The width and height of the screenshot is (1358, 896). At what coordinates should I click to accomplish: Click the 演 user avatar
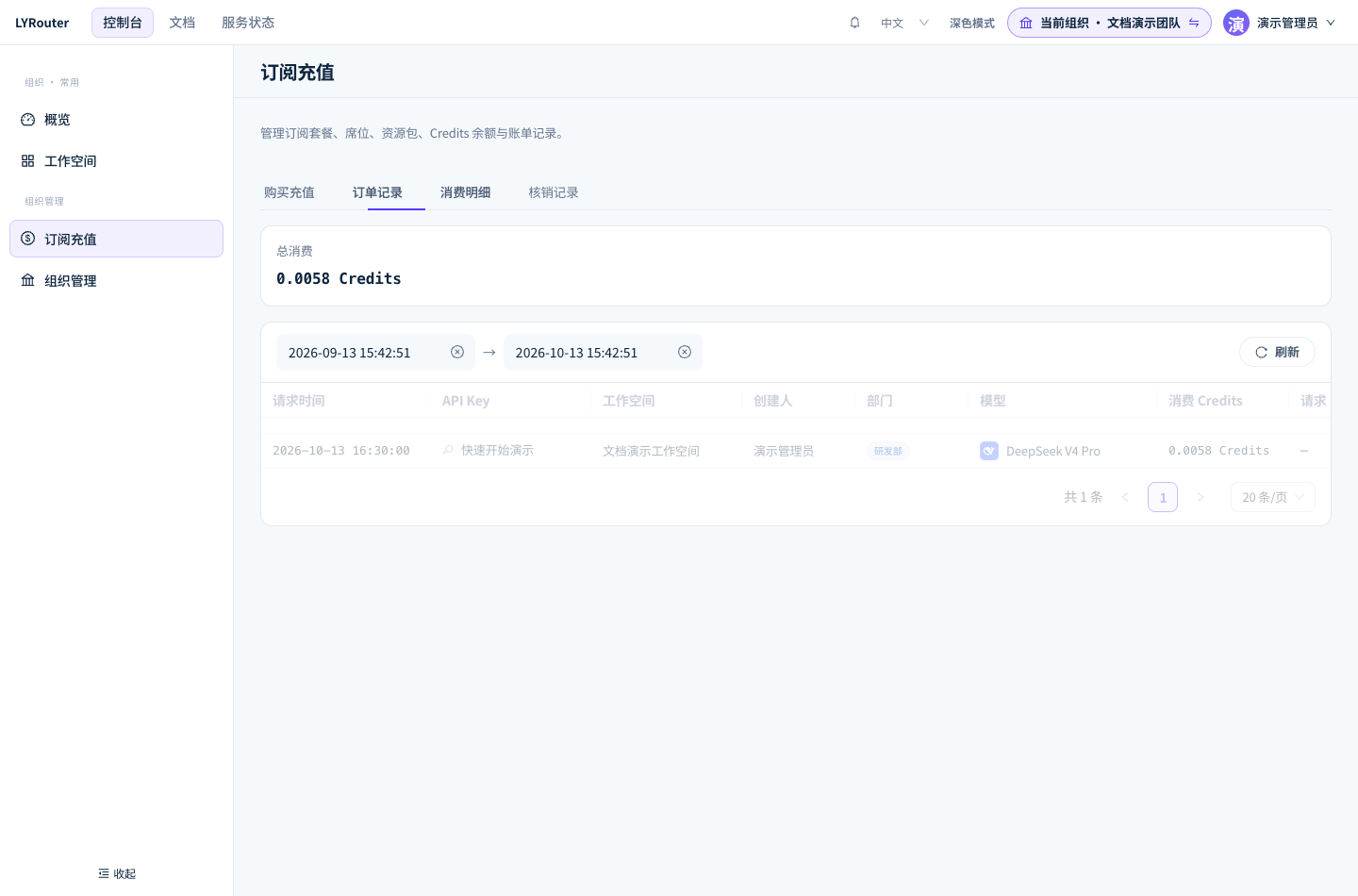(x=1236, y=23)
